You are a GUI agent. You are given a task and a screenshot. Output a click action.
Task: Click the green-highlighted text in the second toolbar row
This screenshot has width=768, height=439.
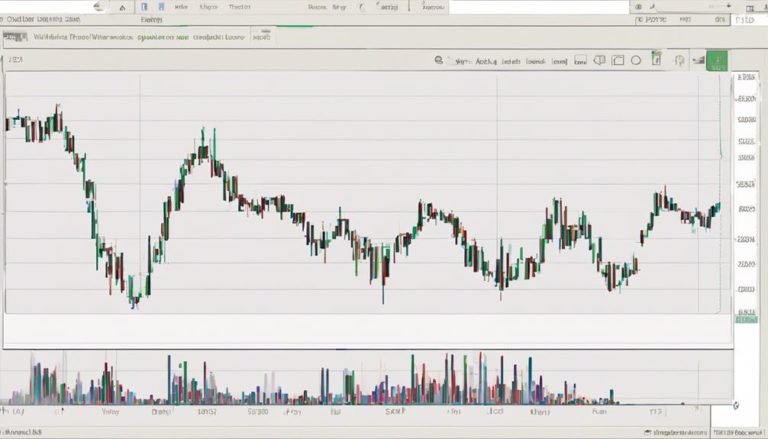coord(162,37)
